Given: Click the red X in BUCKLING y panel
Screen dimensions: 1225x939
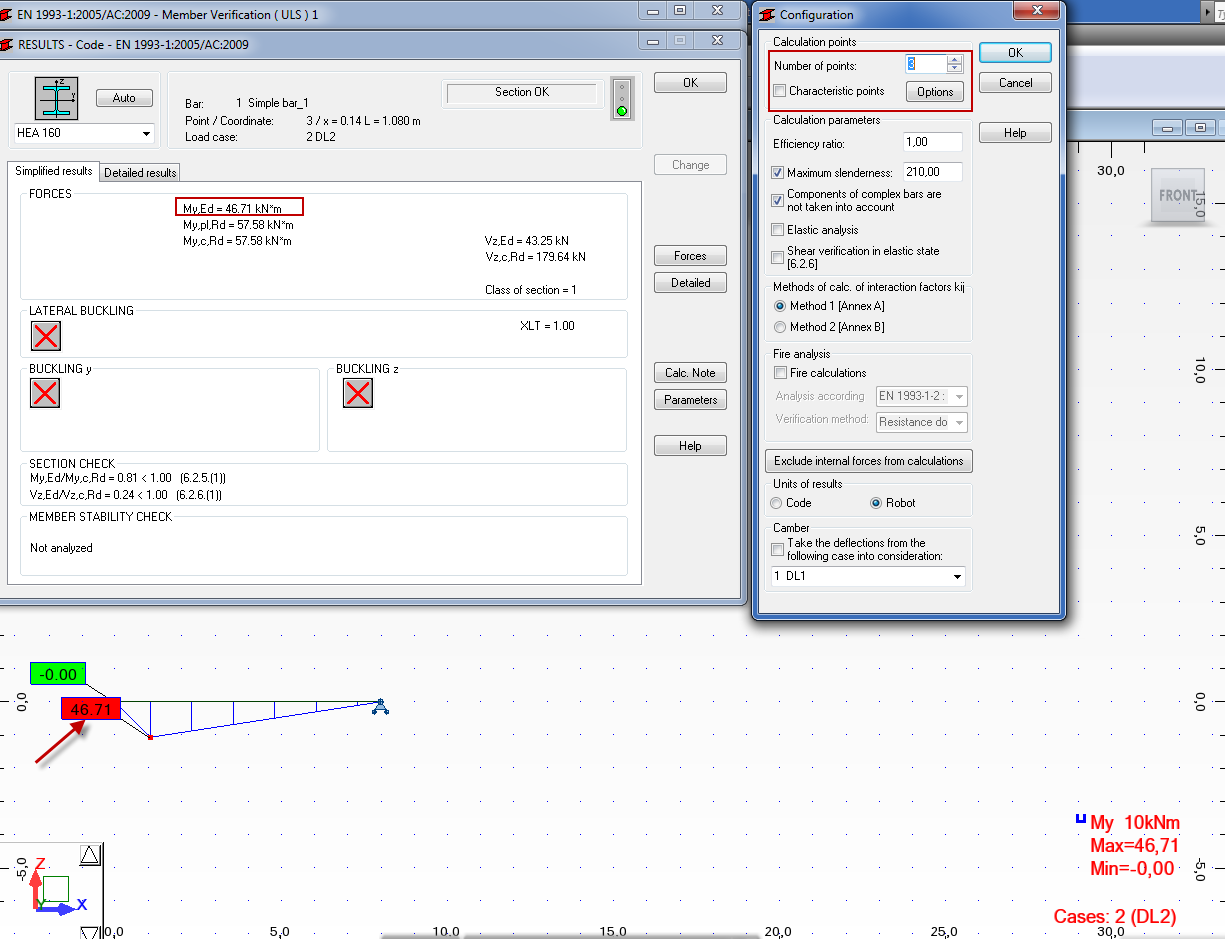Looking at the screenshot, I should (x=45, y=393).
